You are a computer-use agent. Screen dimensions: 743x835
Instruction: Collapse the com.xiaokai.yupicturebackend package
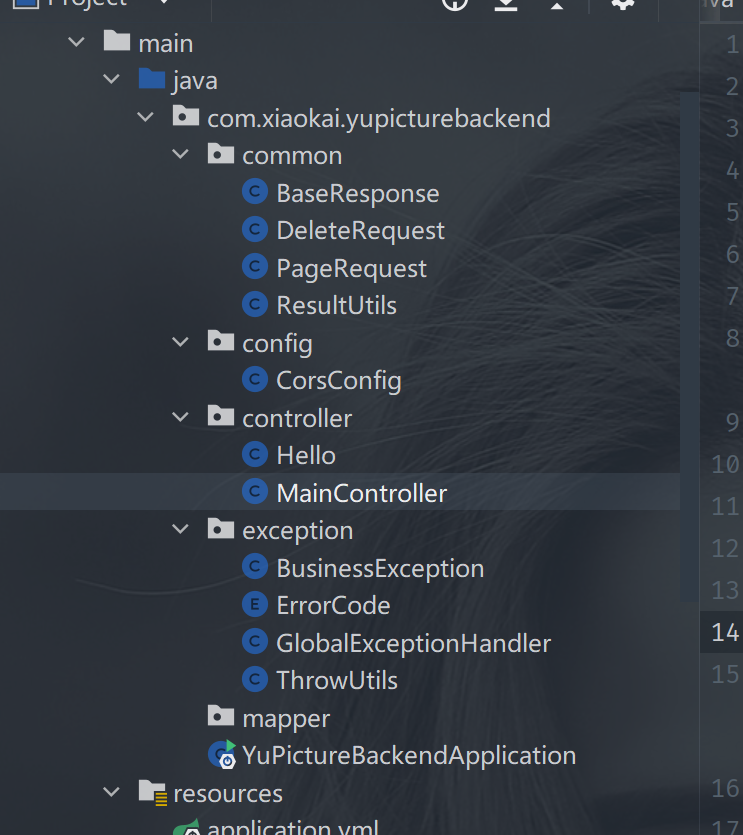point(146,118)
